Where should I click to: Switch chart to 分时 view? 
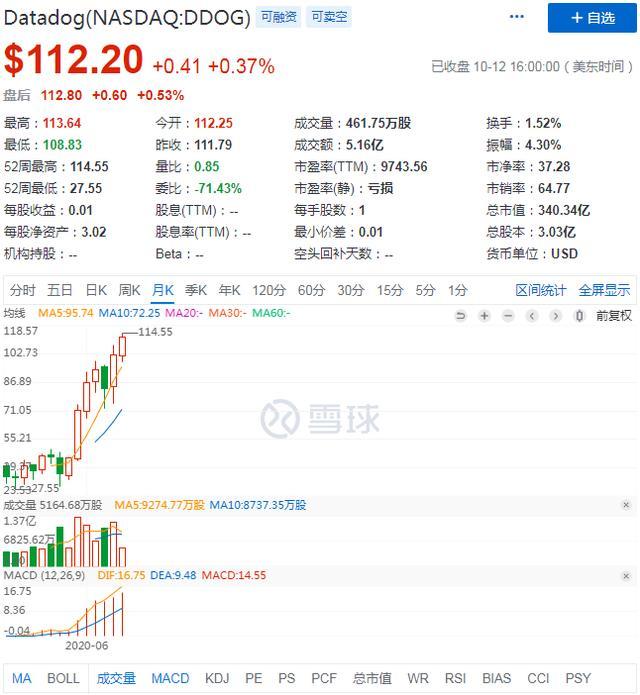point(22,290)
